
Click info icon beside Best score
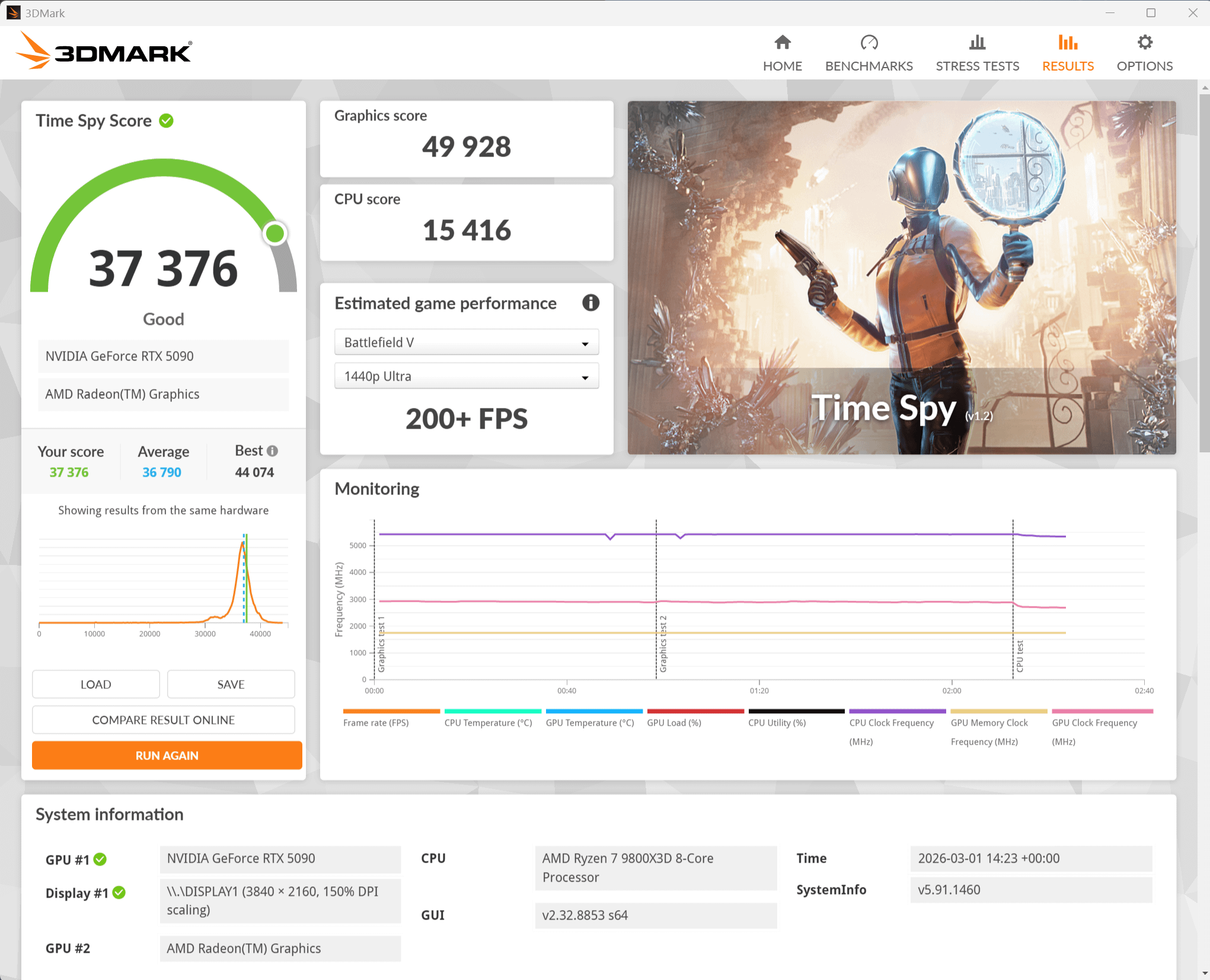pyautogui.click(x=273, y=451)
